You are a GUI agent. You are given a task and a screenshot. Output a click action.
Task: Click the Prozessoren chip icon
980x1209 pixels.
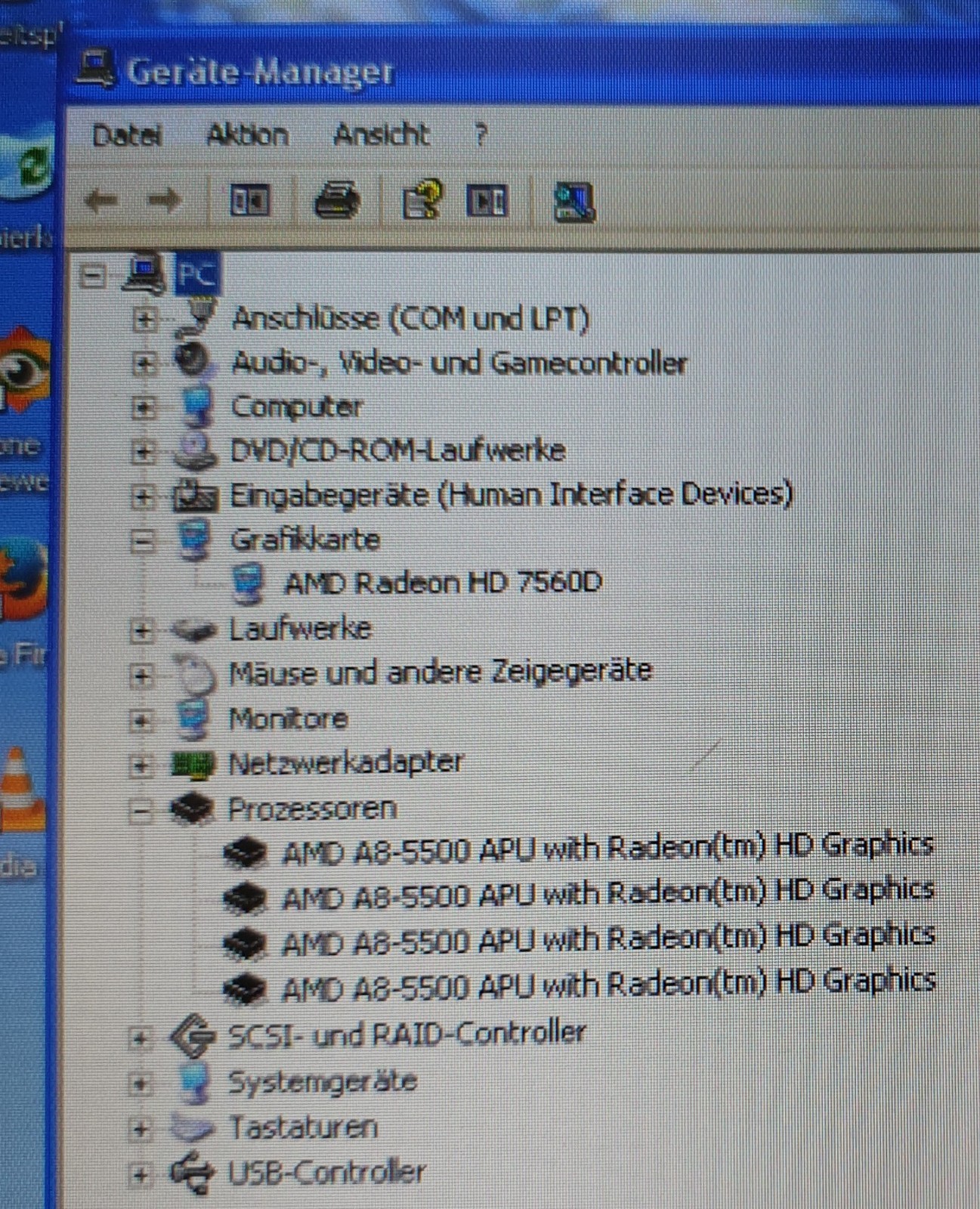(x=193, y=809)
